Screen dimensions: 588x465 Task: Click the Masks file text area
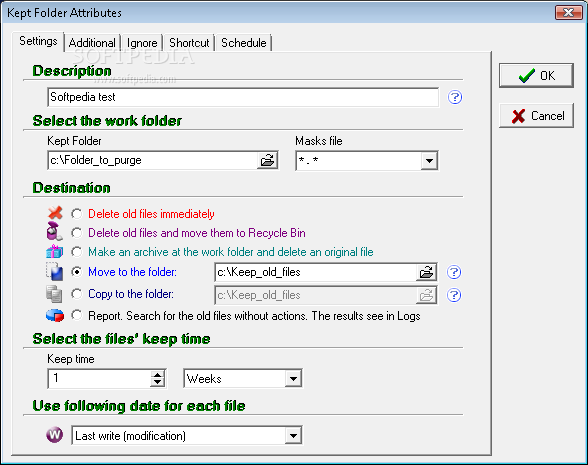click(358, 161)
